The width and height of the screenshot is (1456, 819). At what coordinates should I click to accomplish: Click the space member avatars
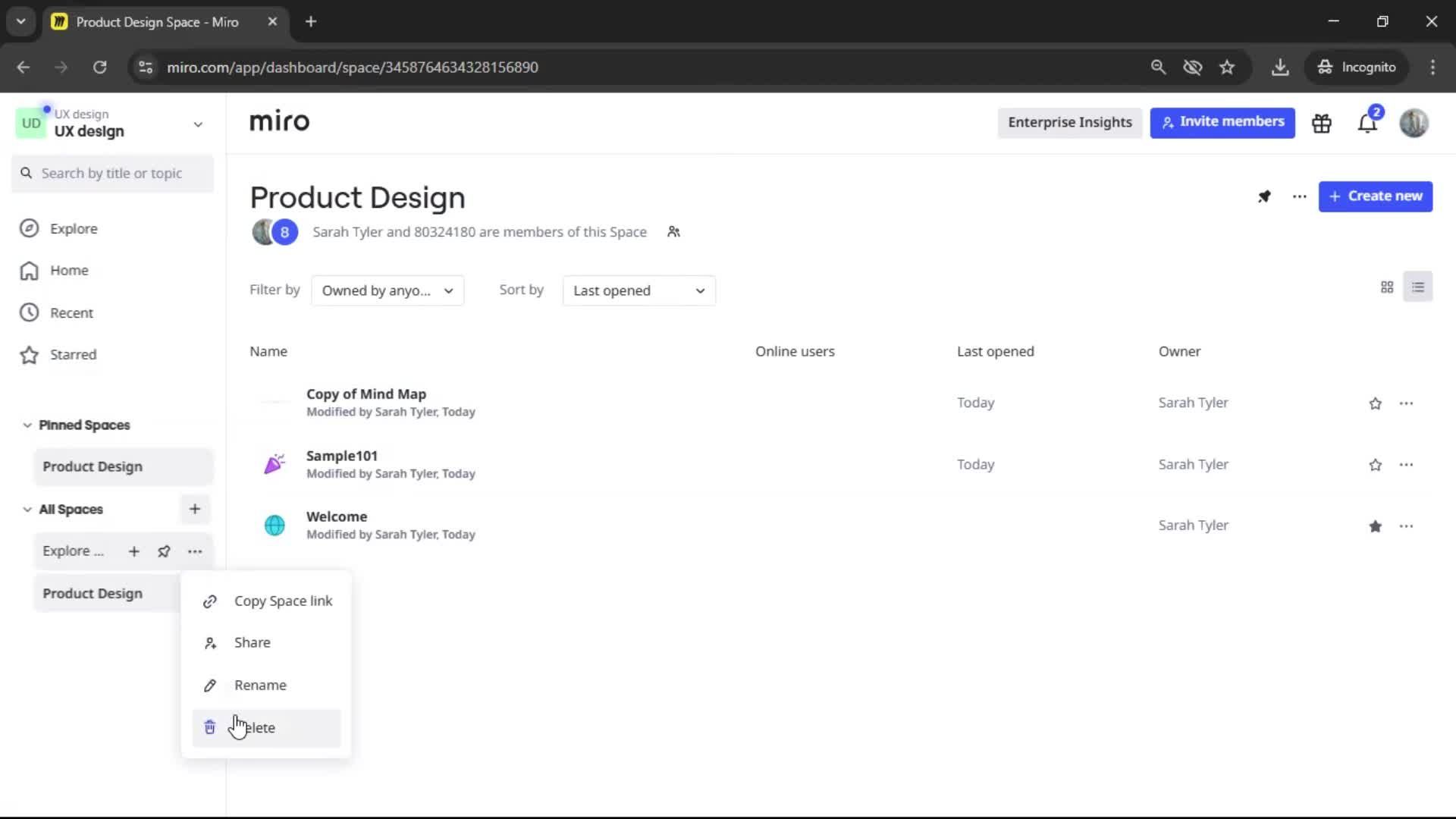(275, 232)
